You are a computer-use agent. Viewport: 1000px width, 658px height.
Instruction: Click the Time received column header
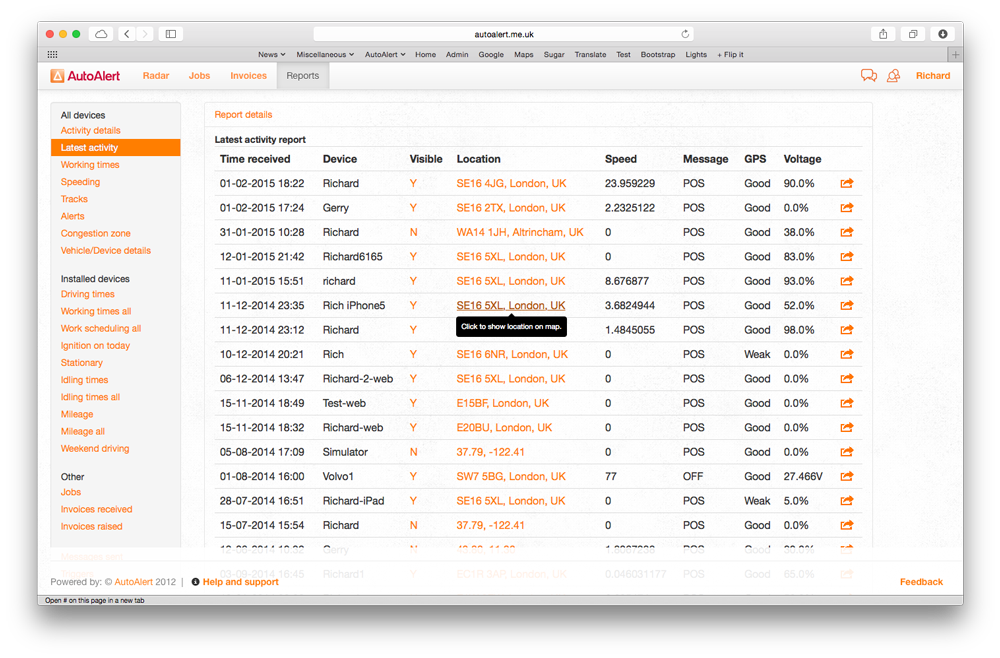[255, 159]
